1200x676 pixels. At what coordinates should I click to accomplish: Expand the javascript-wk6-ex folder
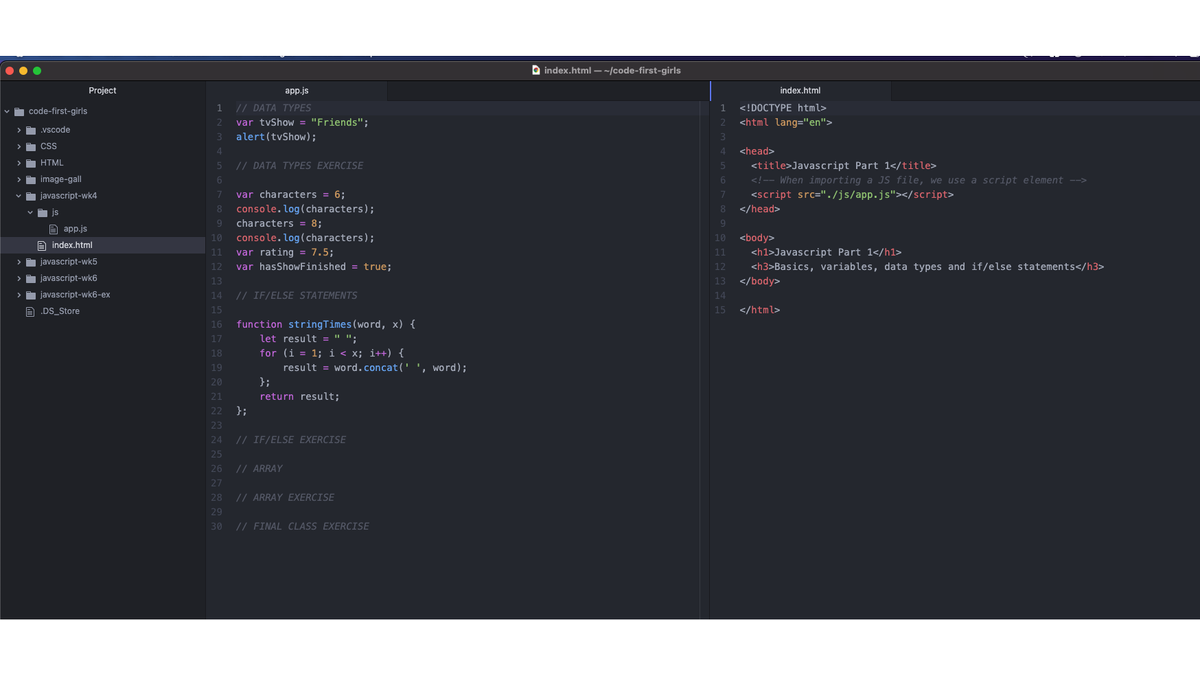[x=19, y=294]
